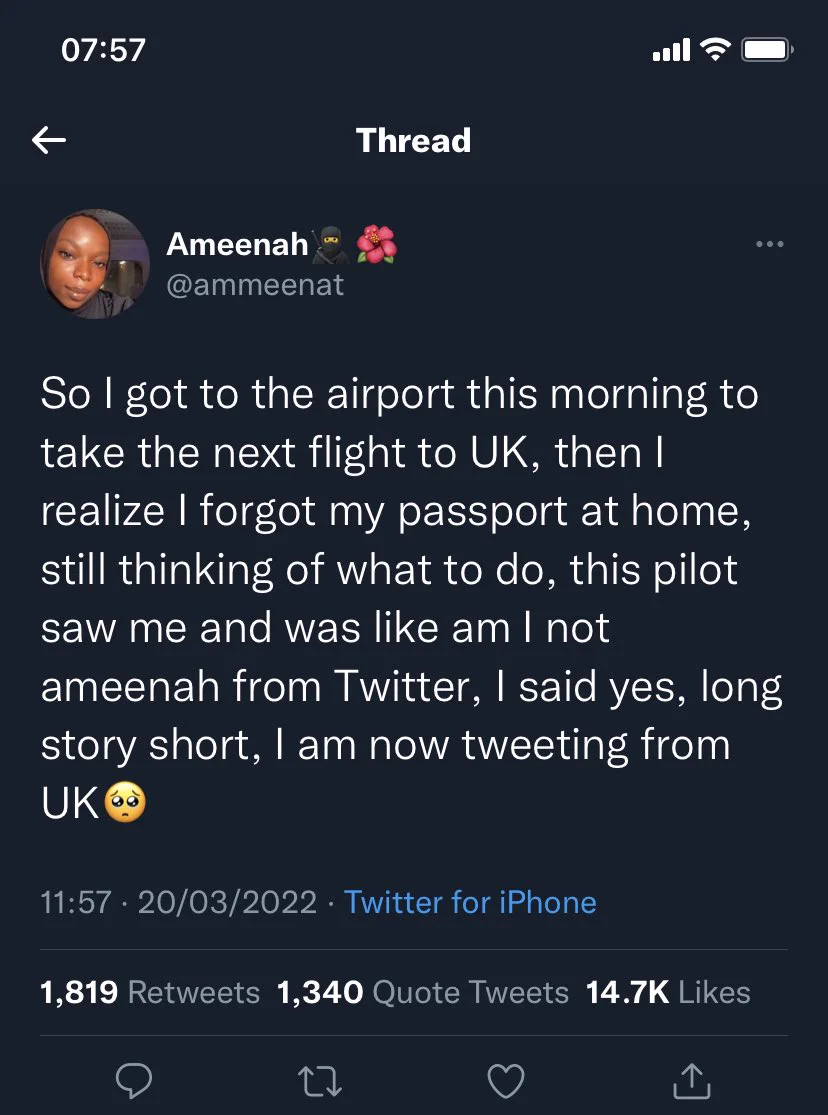Image resolution: width=828 pixels, height=1115 pixels.
Task: Tap the 11:57 tweet timestamp
Action: [x=76, y=902]
